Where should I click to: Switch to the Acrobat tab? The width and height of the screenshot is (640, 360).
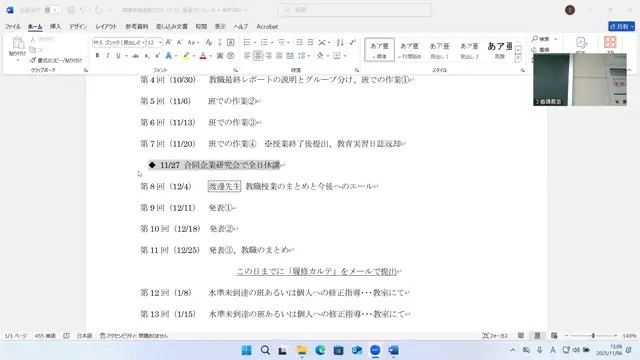click(267, 27)
